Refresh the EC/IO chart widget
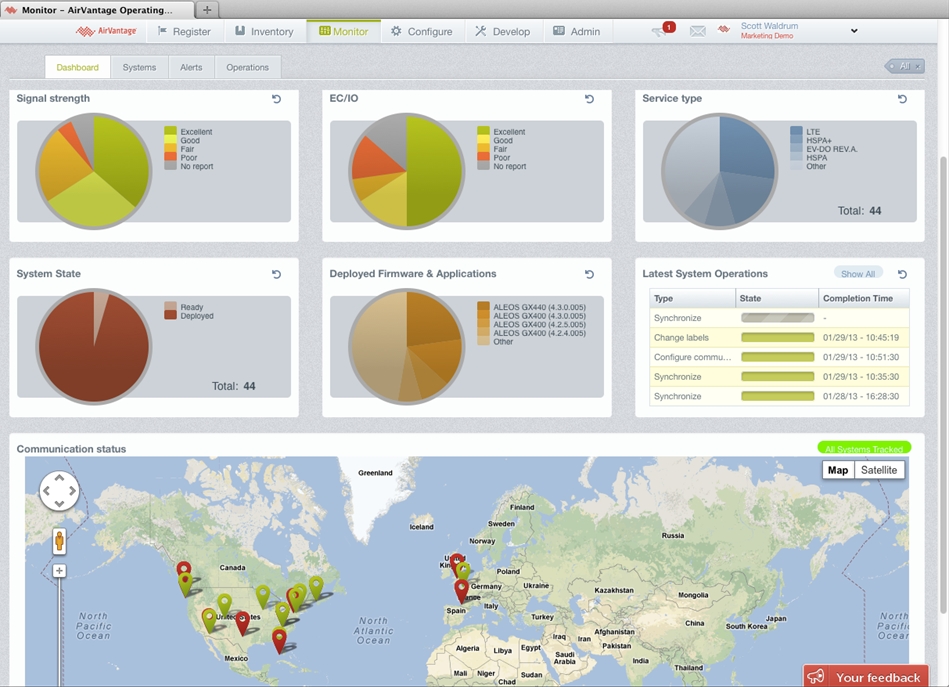Screen dimensions: 949x687 click(590, 99)
